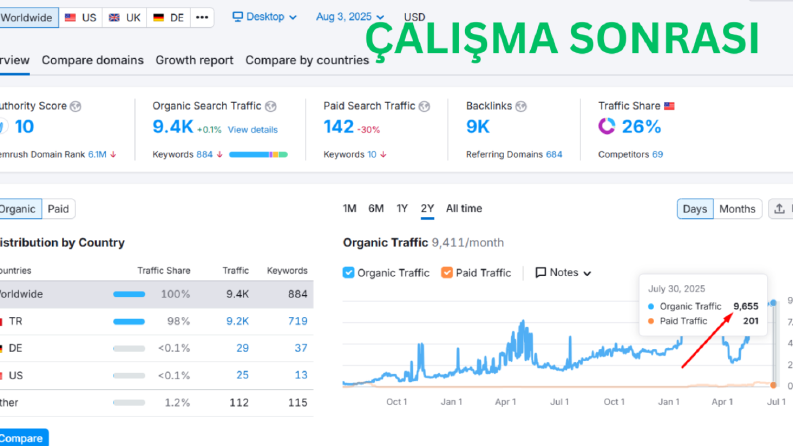Toggle the Paid Traffic checkbox

[x=447, y=273]
